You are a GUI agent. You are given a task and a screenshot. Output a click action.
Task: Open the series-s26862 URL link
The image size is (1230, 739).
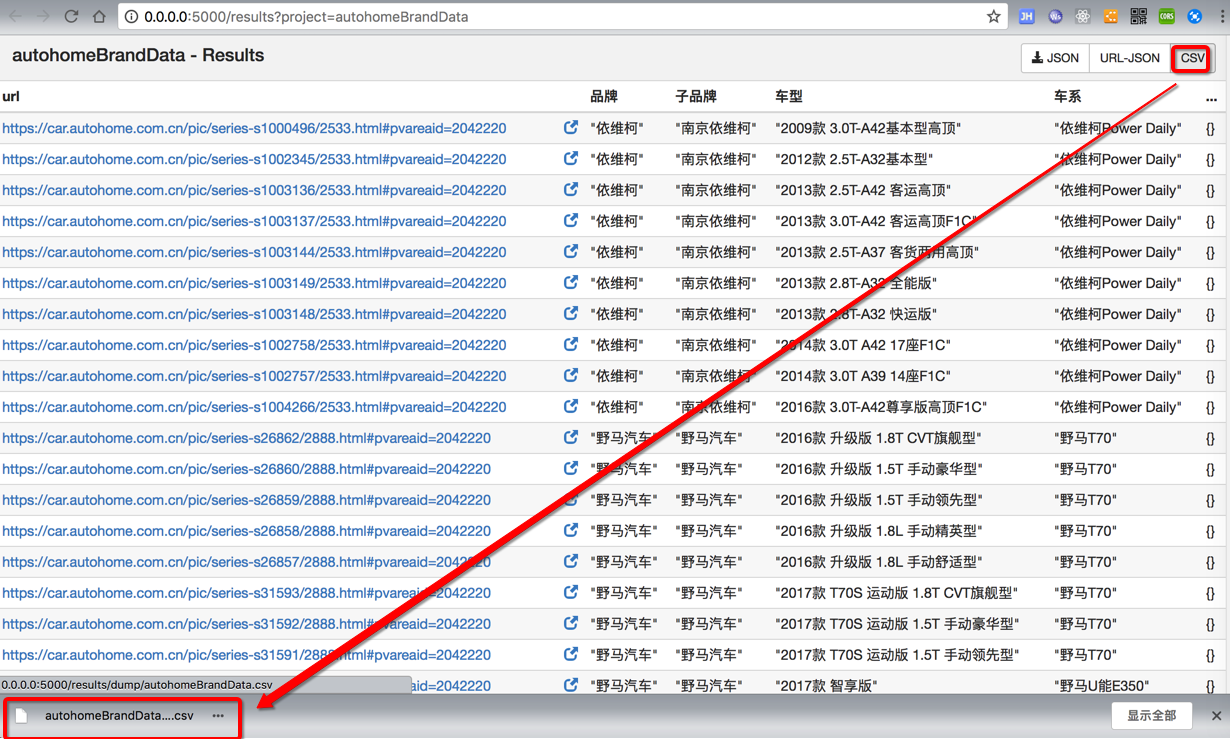click(246, 438)
